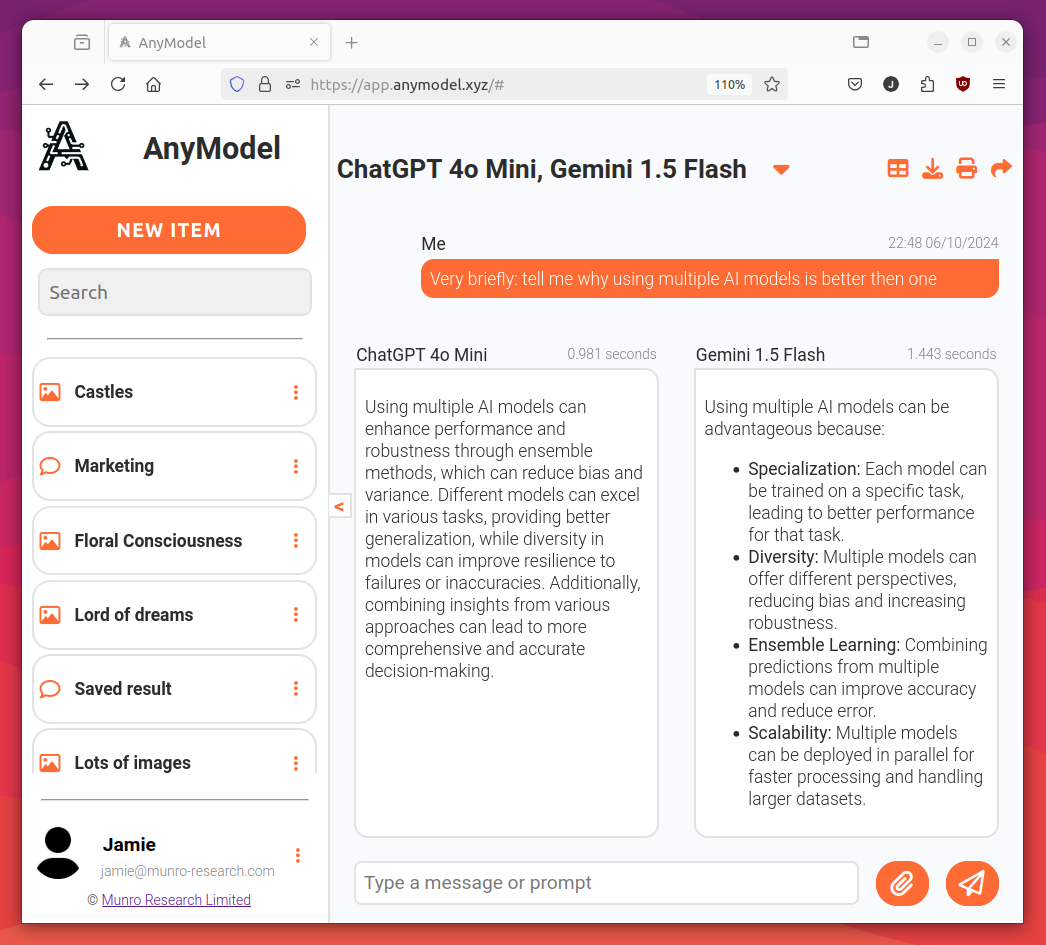
Task: Bookmark this page with star icon
Action: [x=772, y=84]
